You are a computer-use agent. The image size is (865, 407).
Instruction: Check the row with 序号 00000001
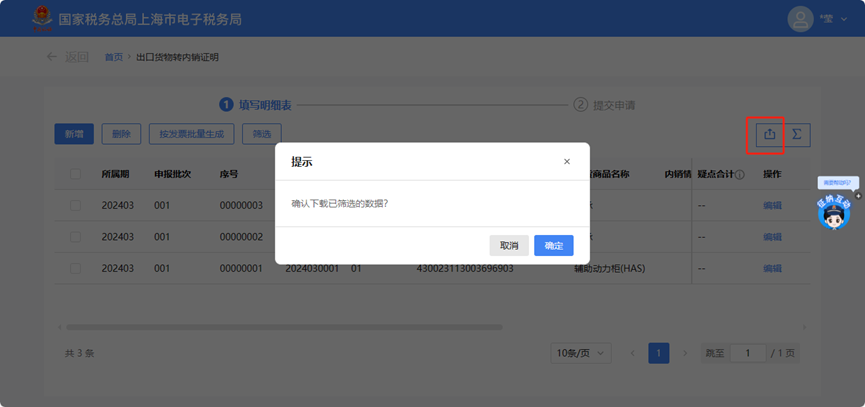(76, 268)
